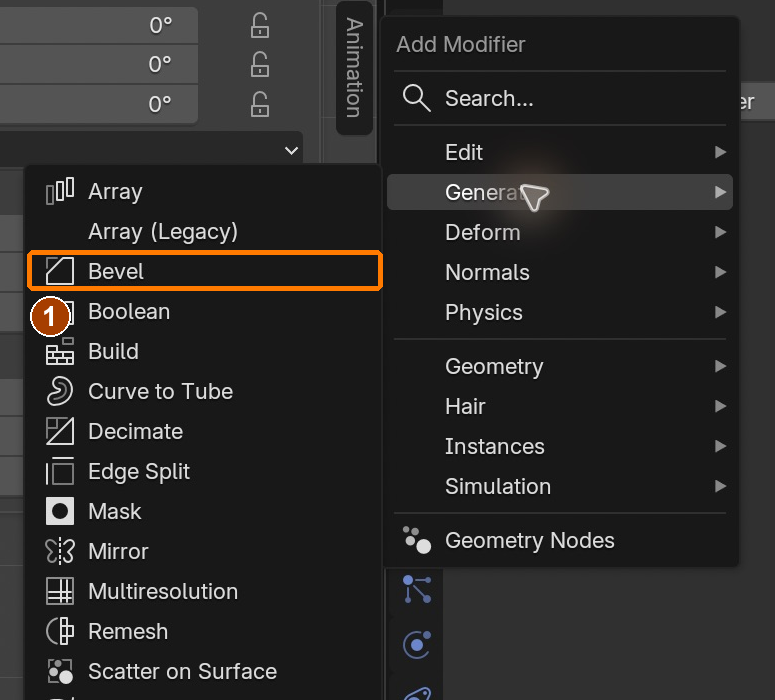Click the magnifier icon beside Search
The width and height of the screenshot is (775, 700).
(x=416, y=98)
